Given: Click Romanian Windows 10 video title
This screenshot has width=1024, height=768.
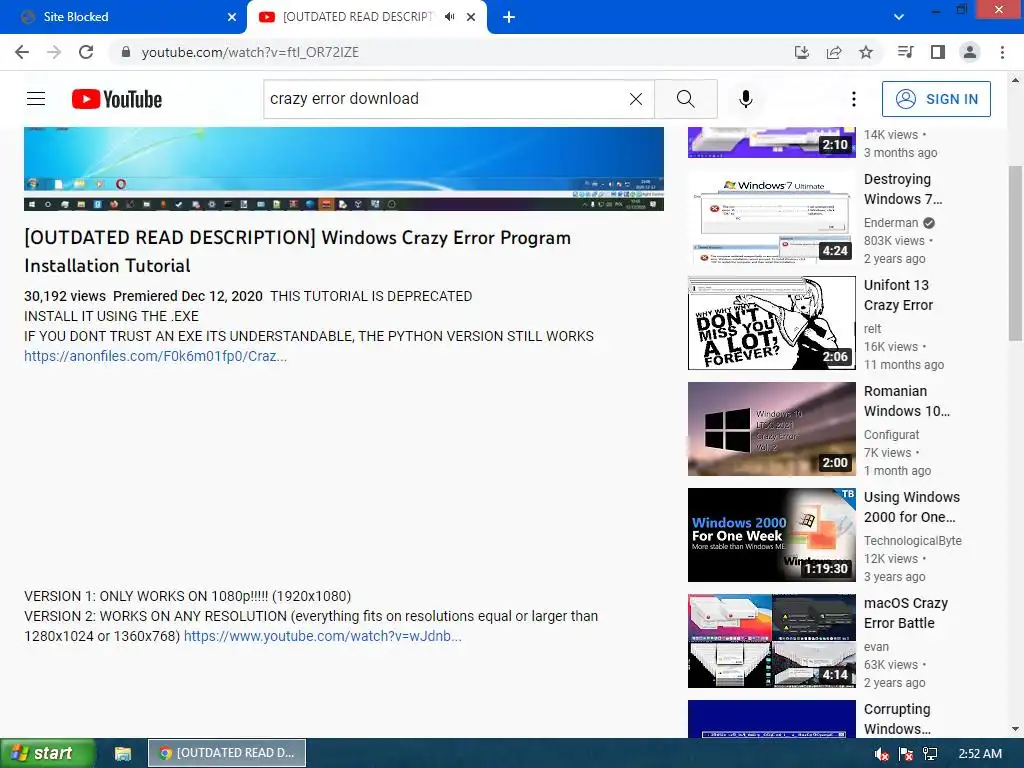Looking at the screenshot, I should (907, 401).
